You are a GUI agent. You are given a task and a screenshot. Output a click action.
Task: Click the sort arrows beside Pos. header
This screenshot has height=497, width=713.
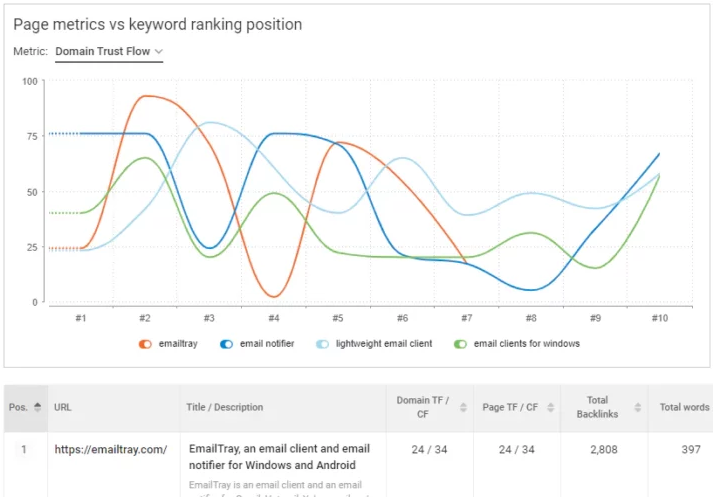coord(39,407)
